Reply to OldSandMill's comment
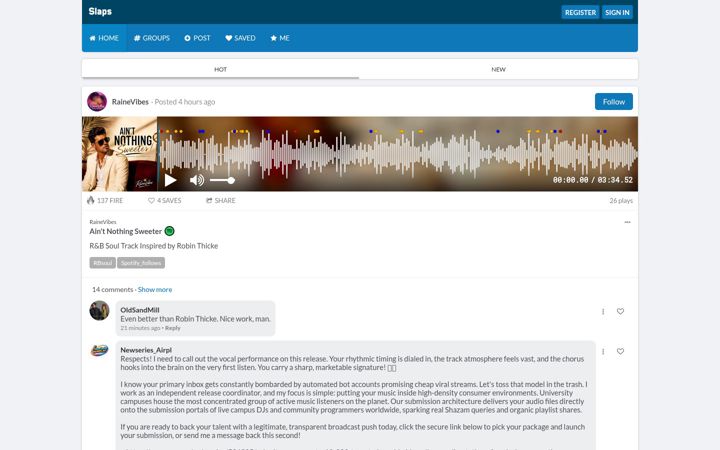Screen dimensions: 720x450 pos(173,328)
